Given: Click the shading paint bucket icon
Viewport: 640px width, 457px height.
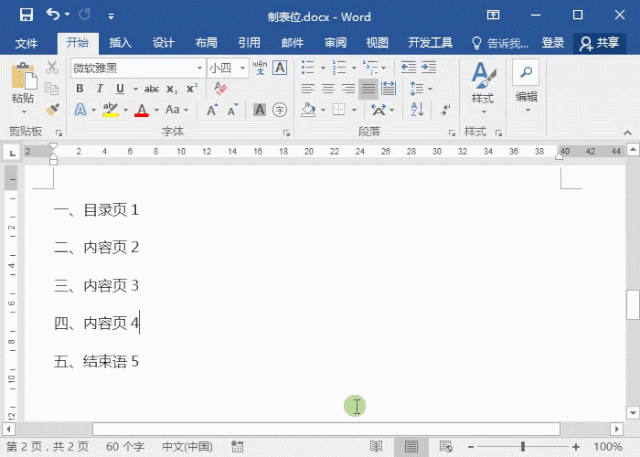Looking at the screenshot, I should point(308,109).
